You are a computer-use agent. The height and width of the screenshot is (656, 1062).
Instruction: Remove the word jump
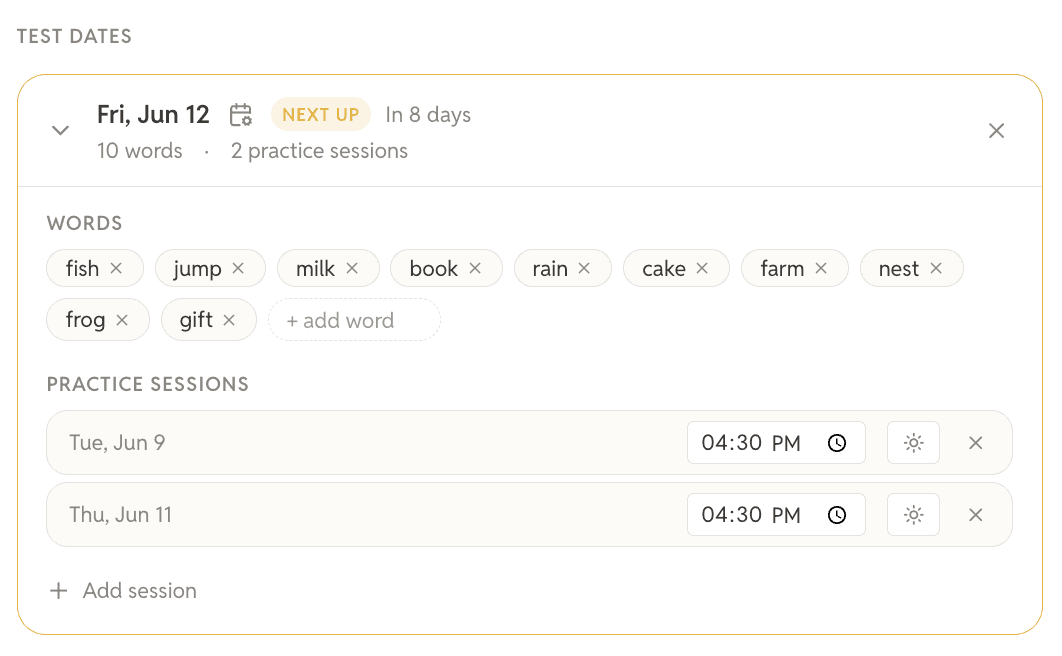pos(238,268)
